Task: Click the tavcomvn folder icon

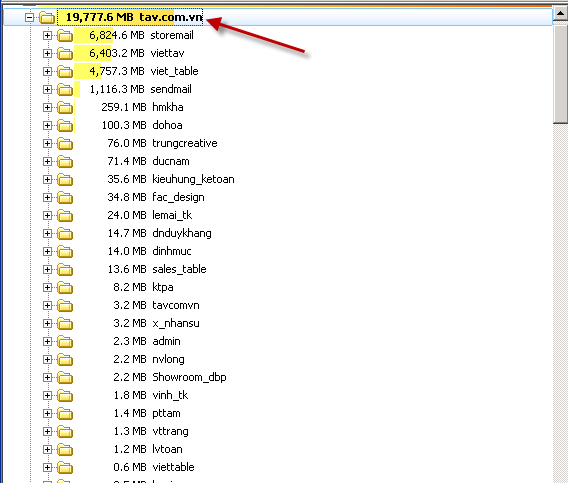Action: click(x=65, y=306)
